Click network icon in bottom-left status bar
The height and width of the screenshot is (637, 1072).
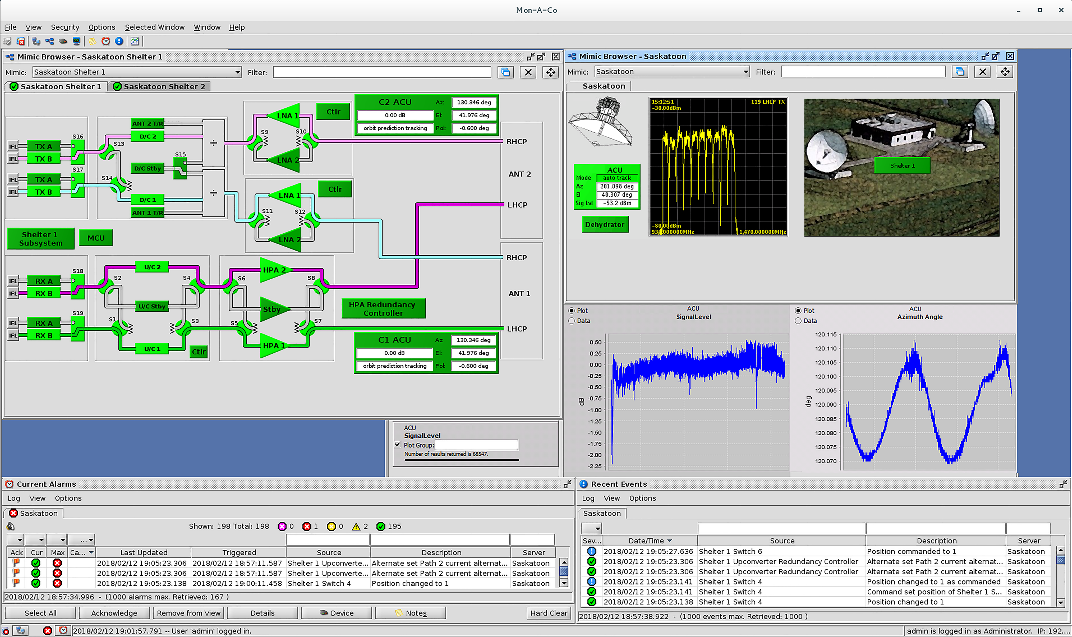click(x=21, y=630)
